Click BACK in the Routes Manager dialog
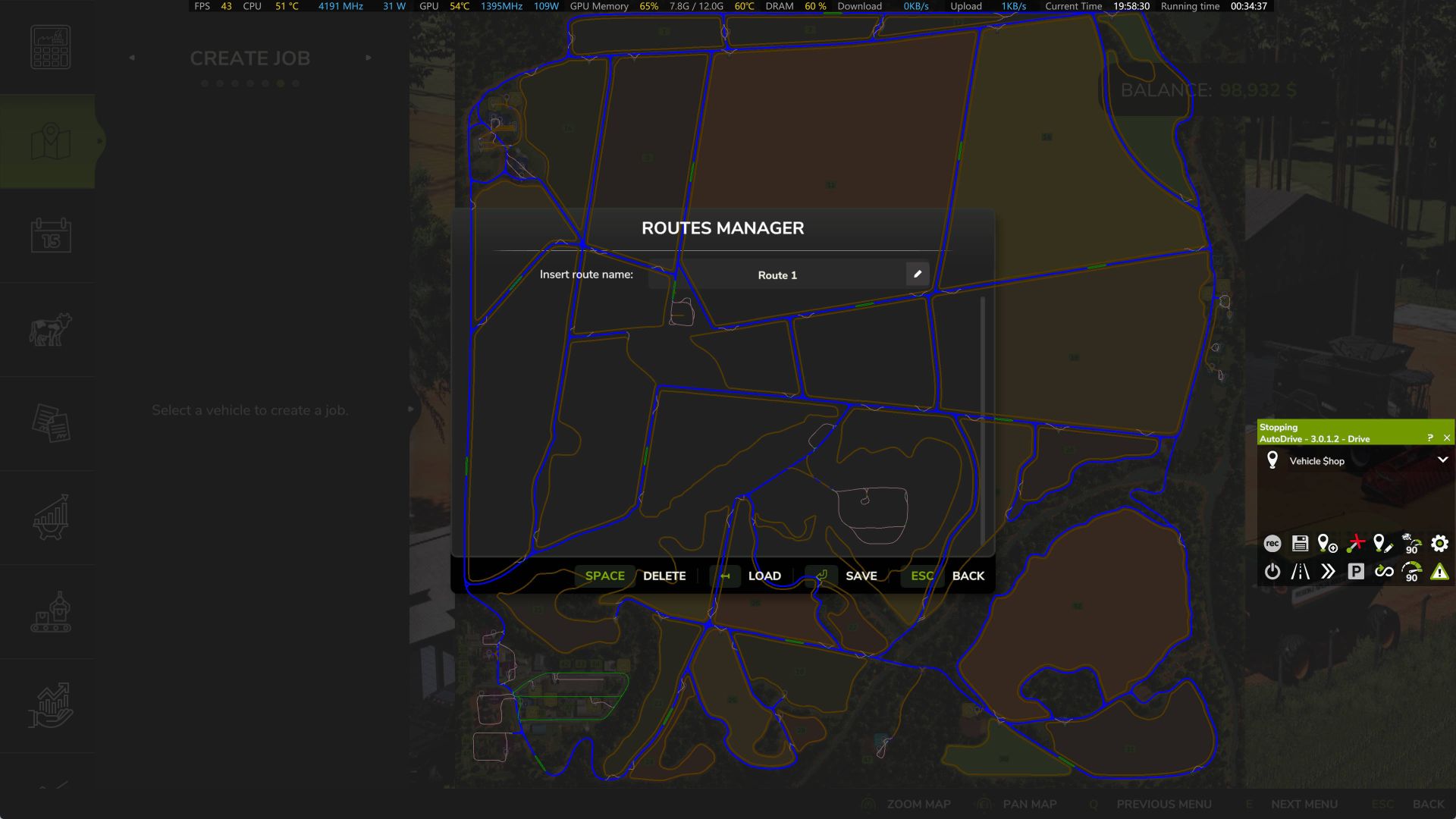The image size is (1456, 819). click(968, 576)
